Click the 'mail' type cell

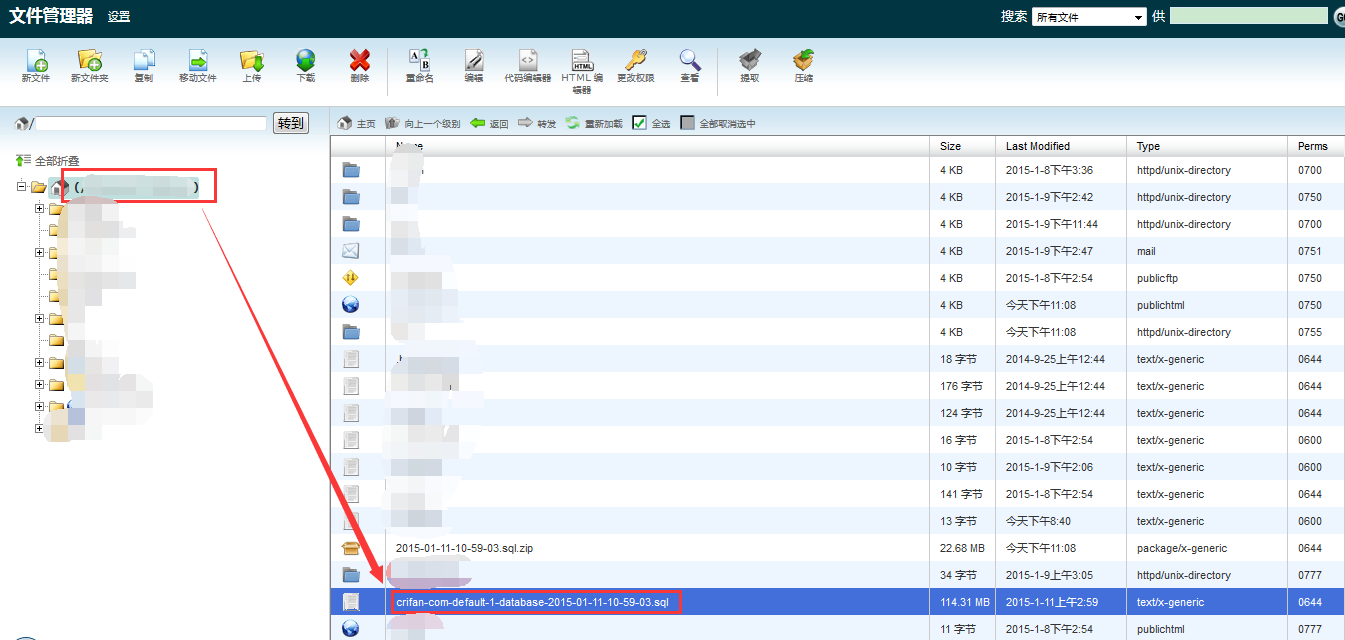pos(1146,251)
